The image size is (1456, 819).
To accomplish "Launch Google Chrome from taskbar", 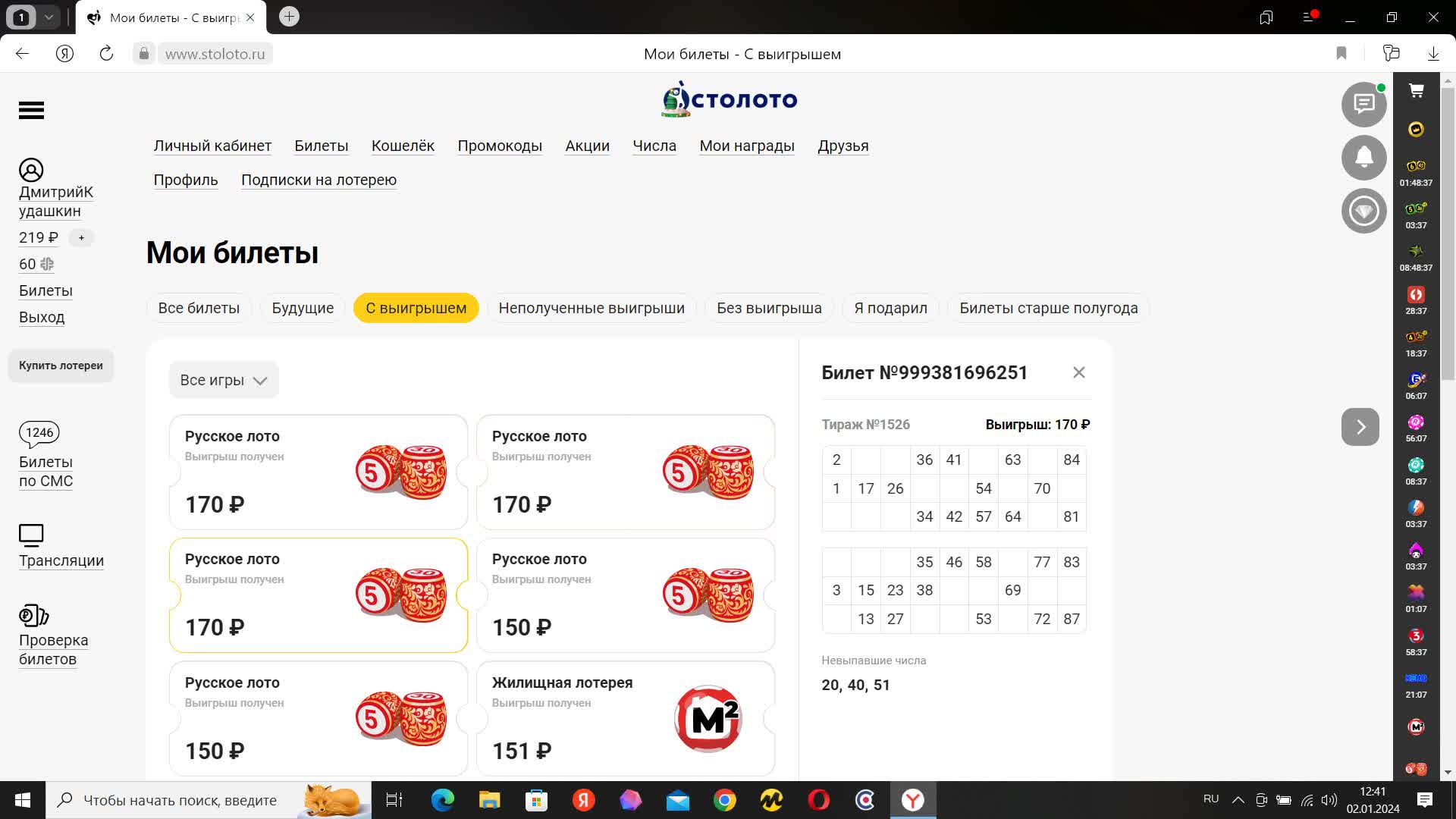I will [x=724, y=800].
